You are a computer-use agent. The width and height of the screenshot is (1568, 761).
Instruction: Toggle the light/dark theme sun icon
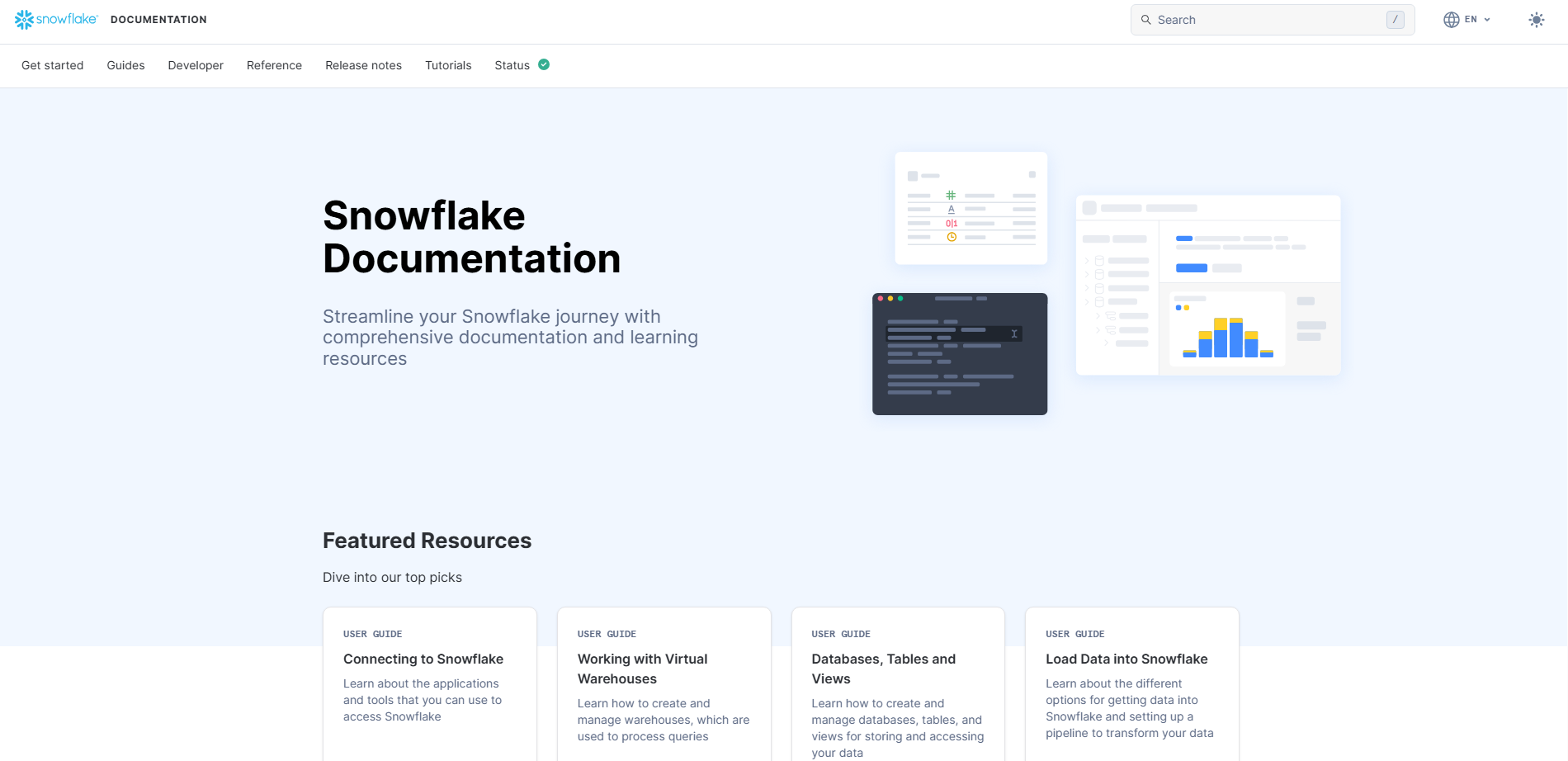pyautogui.click(x=1536, y=20)
